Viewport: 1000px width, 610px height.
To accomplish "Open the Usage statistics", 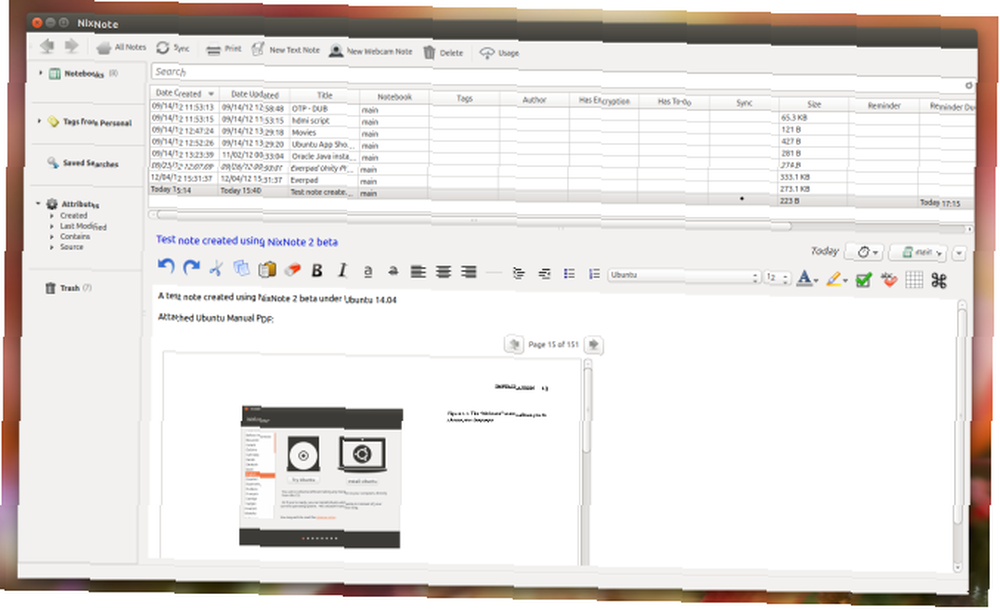I will pos(499,53).
